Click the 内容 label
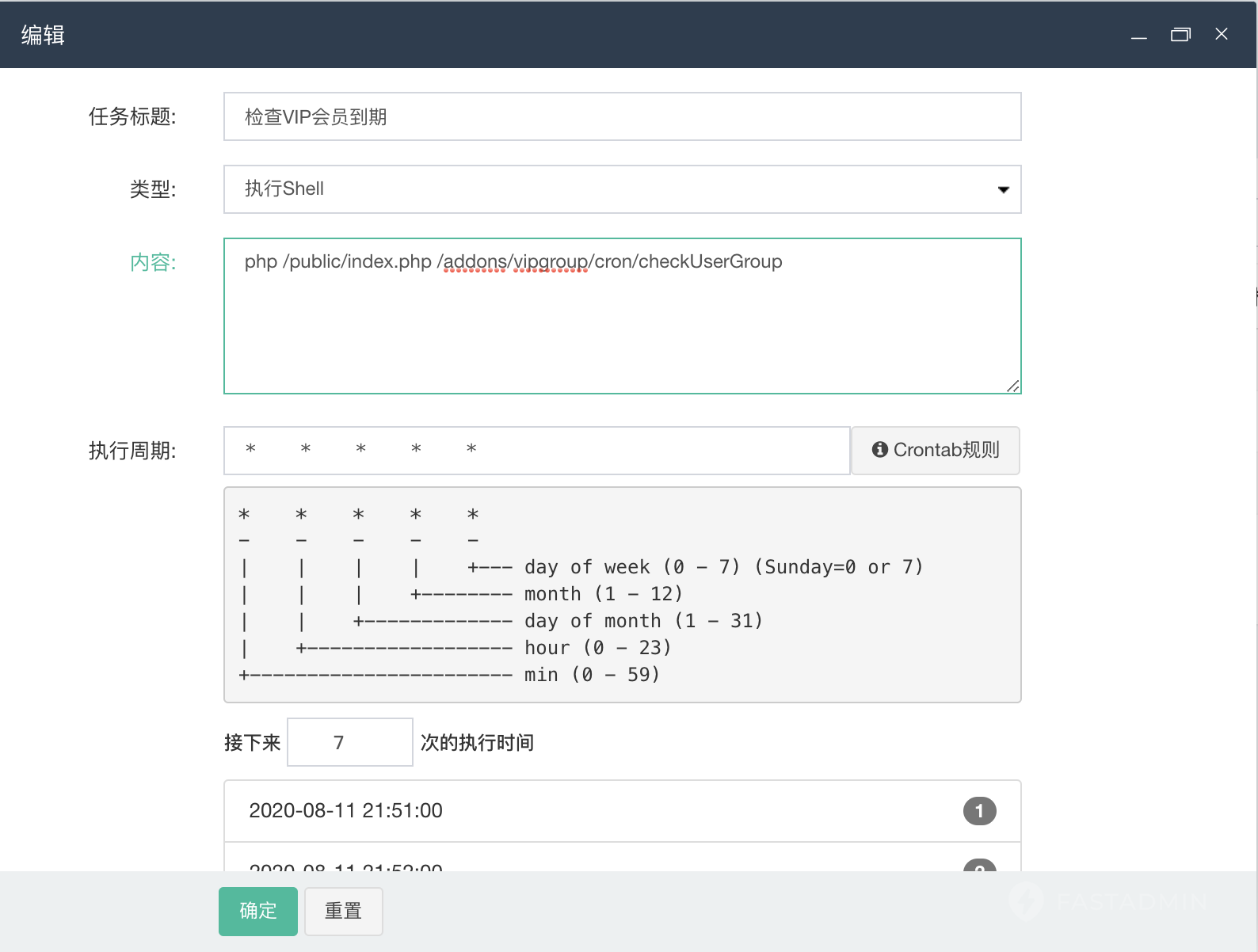Screen dimensions: 1258x952 pos(153,262)
